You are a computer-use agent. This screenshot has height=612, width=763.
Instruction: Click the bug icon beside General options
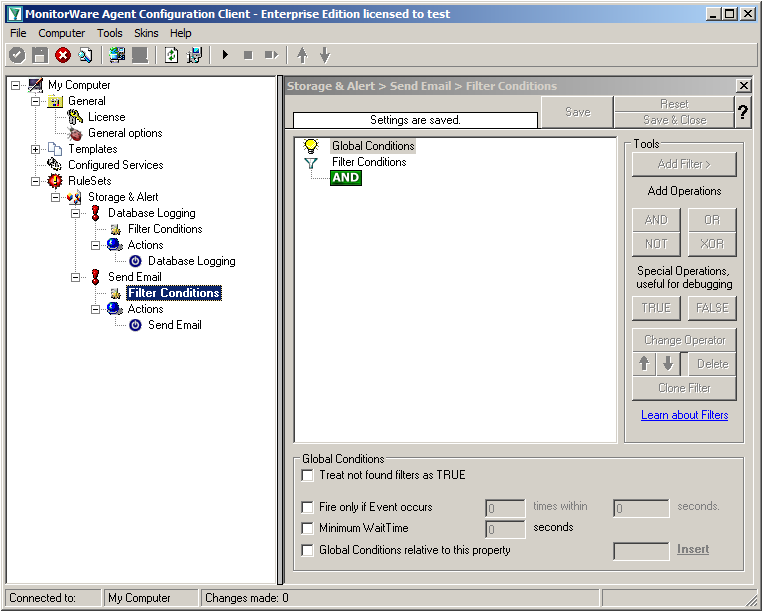point(75,133)
